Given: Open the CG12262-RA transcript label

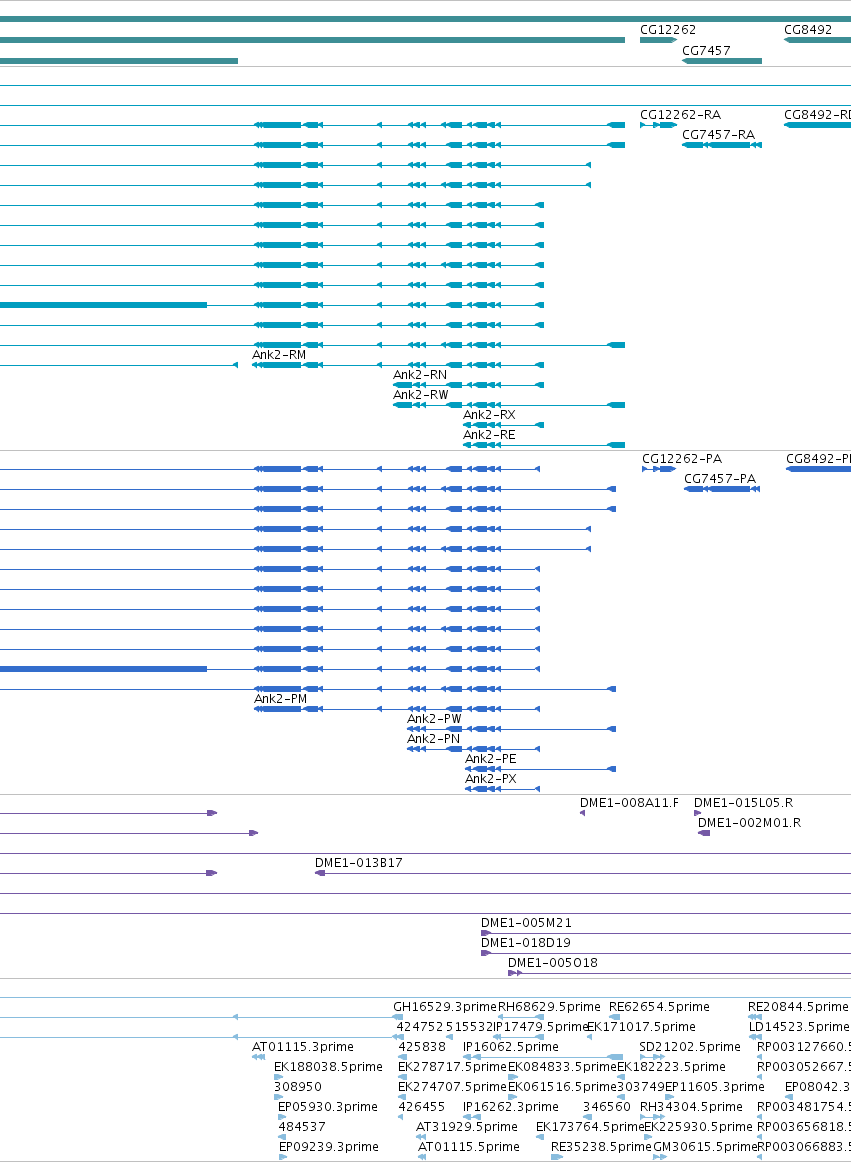Looking at the screenshot, I should (681, 115).
